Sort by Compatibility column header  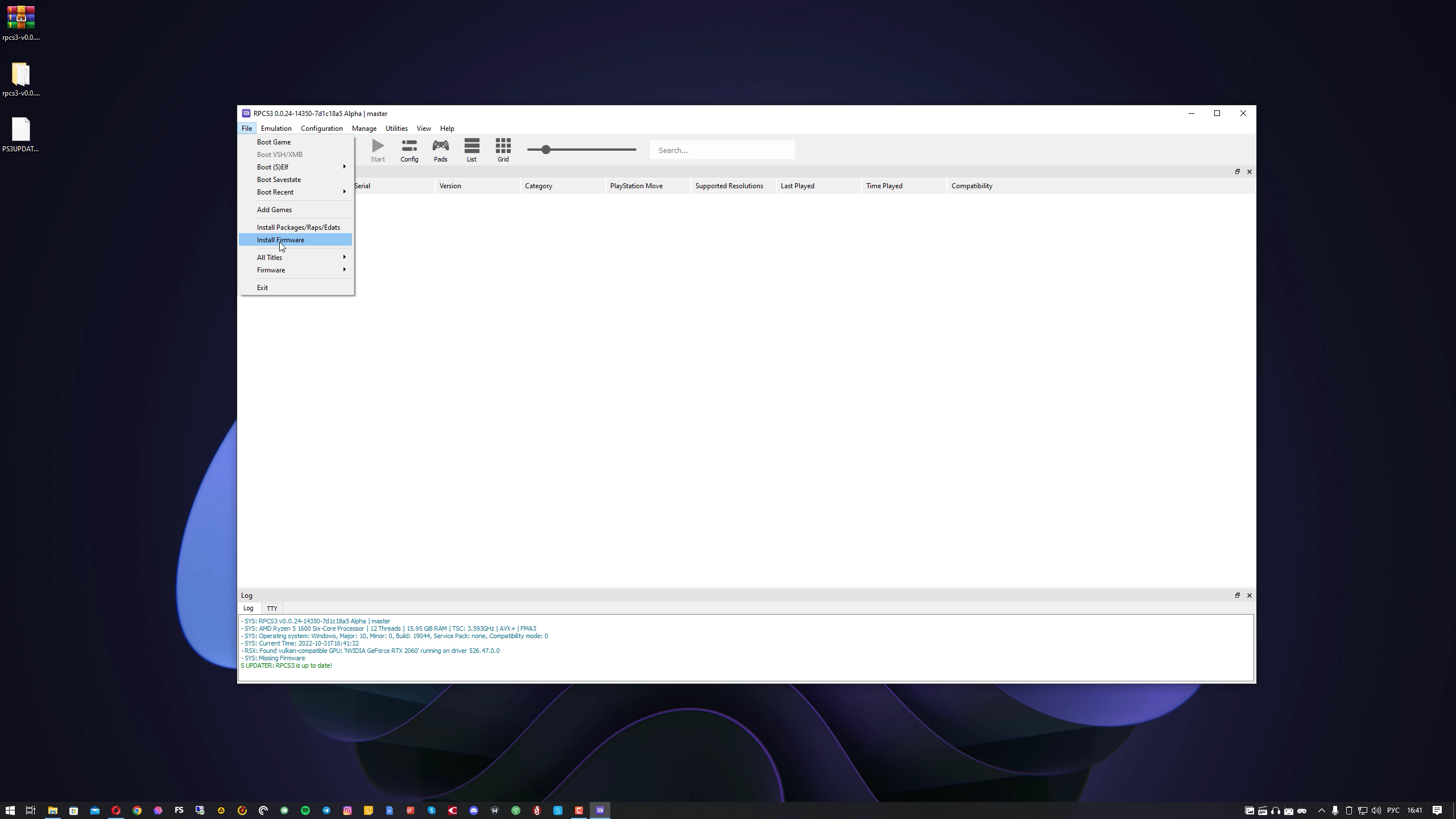971,185
